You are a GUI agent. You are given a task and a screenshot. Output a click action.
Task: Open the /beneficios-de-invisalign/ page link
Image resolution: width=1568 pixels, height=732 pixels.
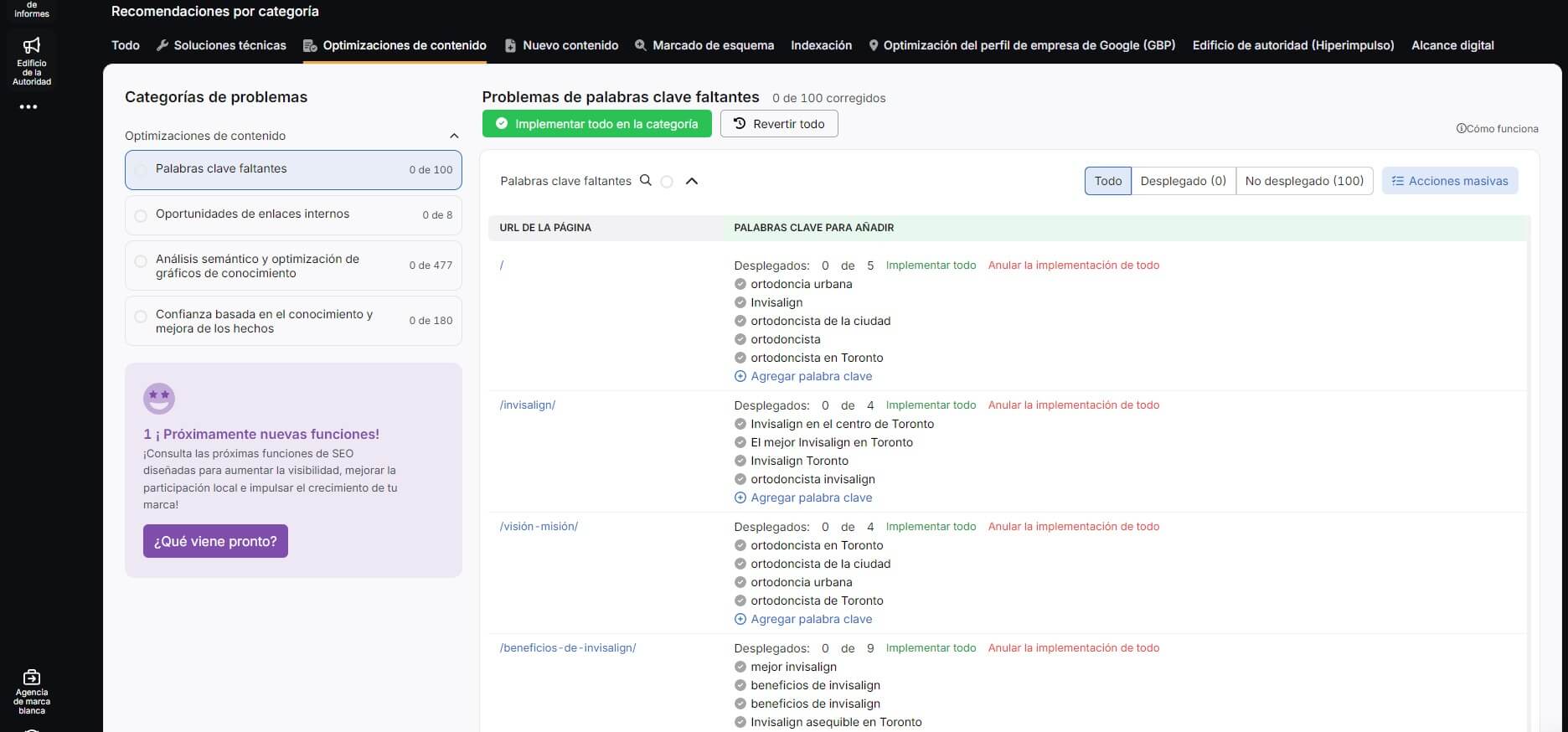click(568, 647)
